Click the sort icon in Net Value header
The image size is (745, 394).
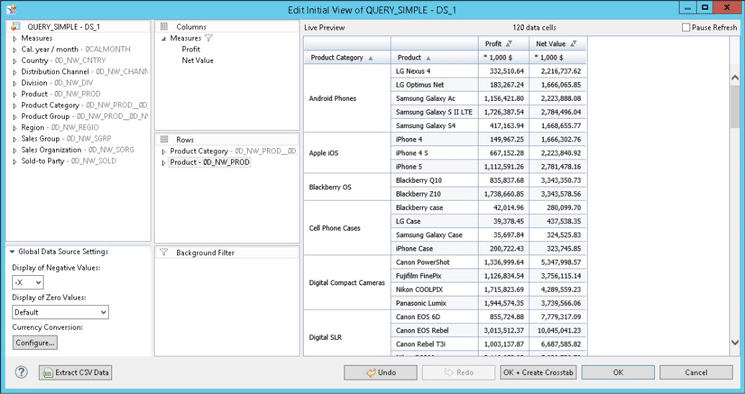pyautogui.click(x=573, y=44)
